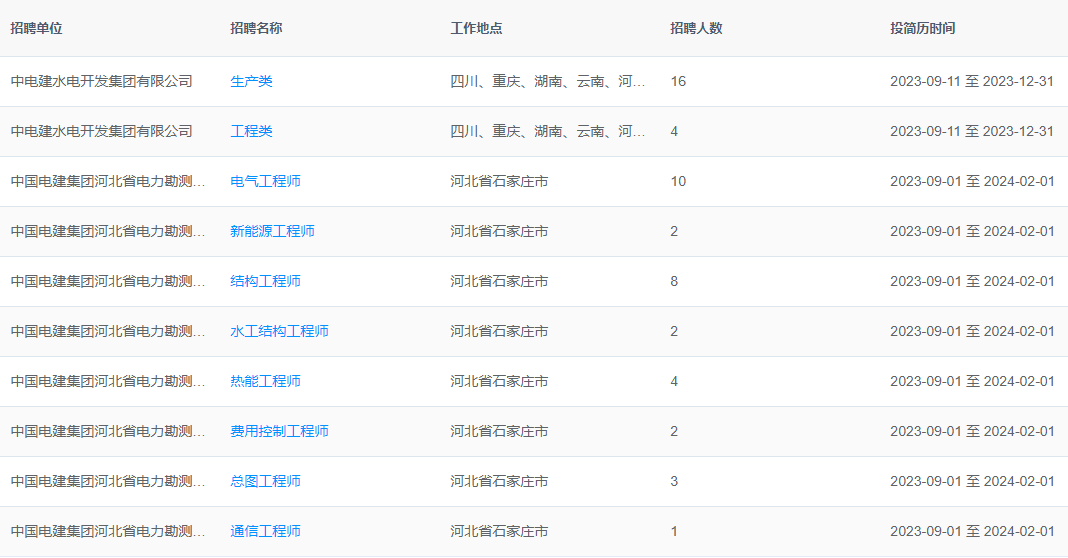The image size is (1068, 558).
Task: Open the 新能源工程师 recruitment link
Action: 272,231
